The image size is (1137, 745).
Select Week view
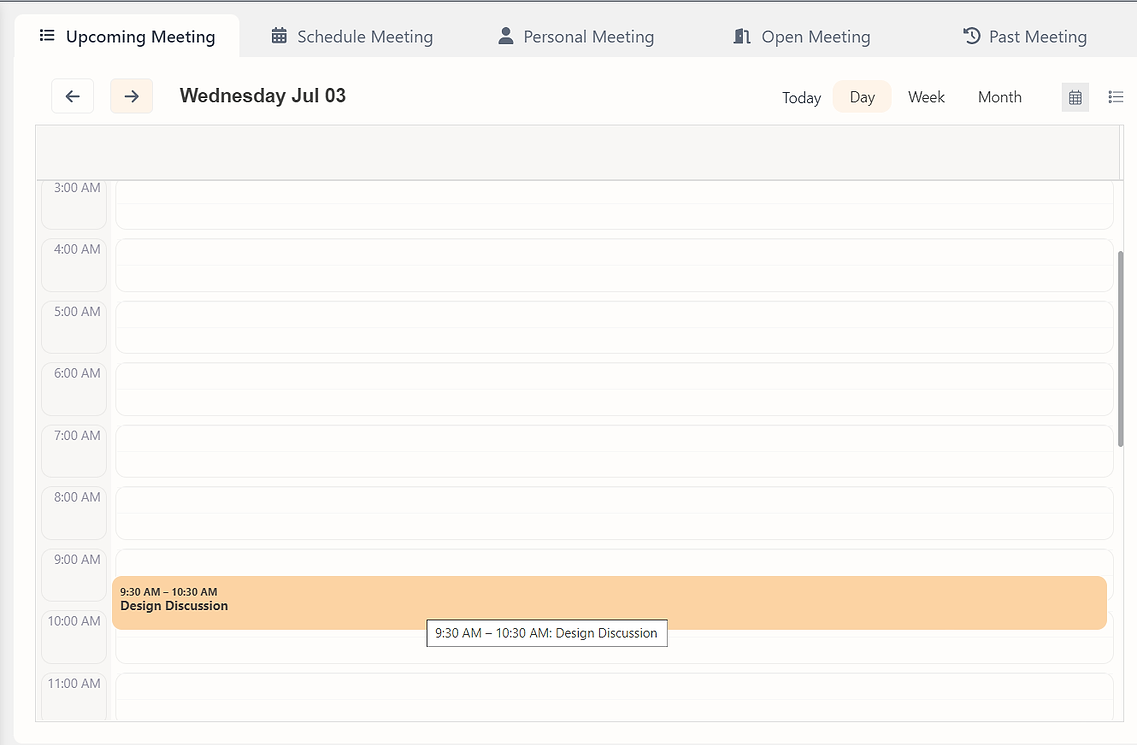coord(926,96)
